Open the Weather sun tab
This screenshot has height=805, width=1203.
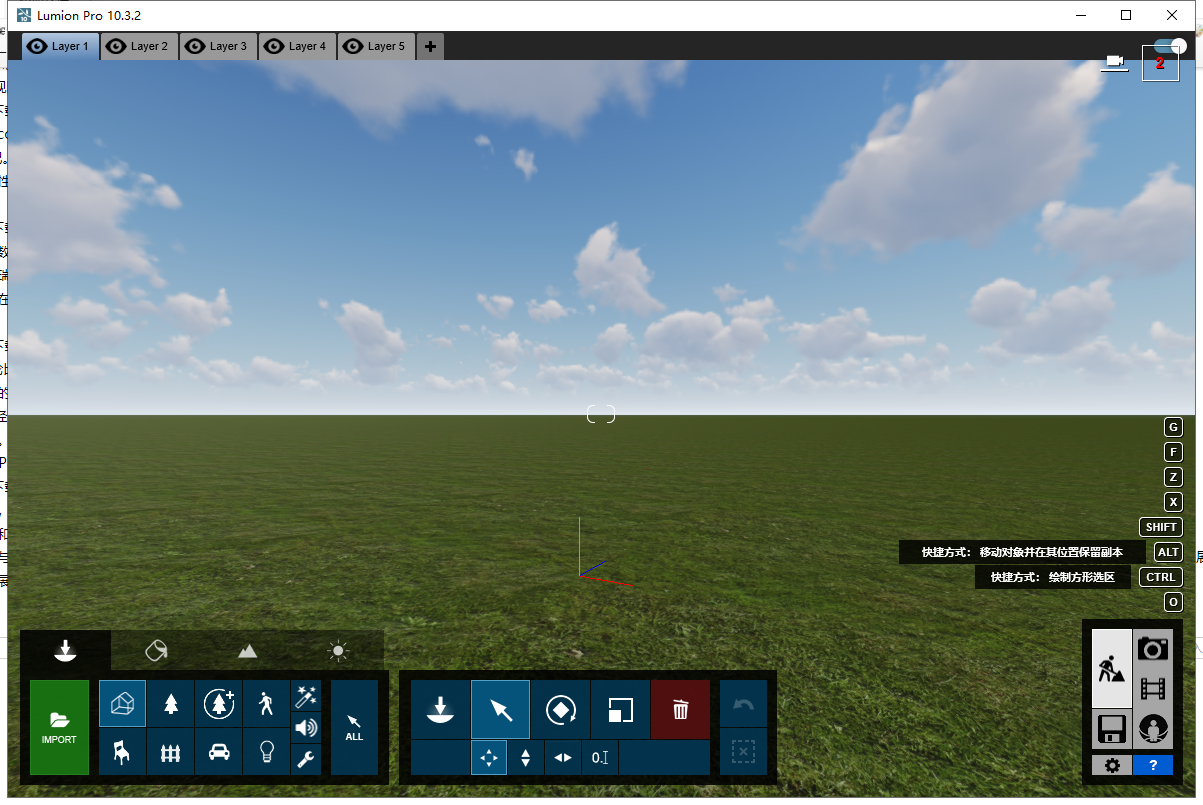[x=338, y=651]
